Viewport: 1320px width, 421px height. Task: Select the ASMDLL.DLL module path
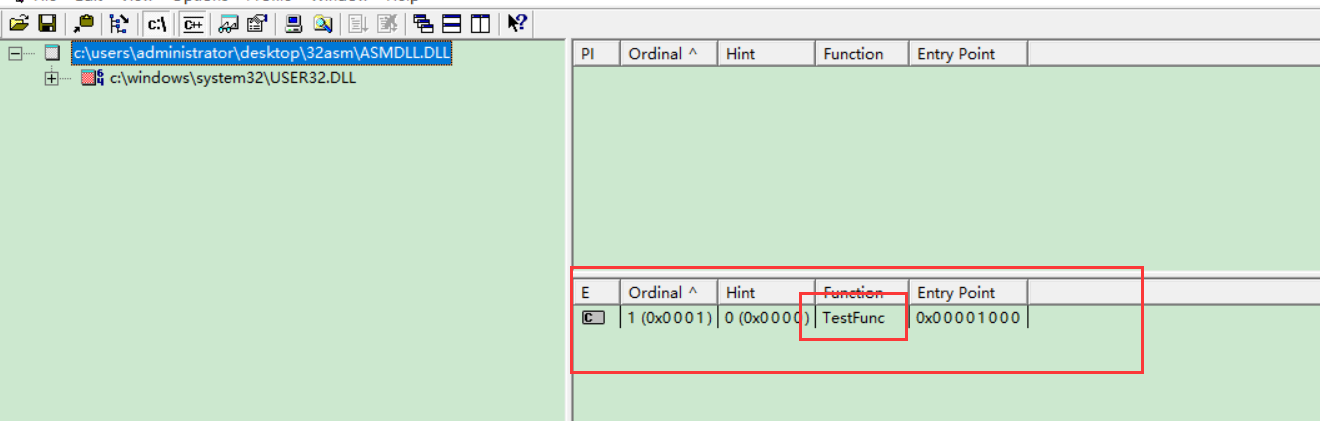(261, 53)
